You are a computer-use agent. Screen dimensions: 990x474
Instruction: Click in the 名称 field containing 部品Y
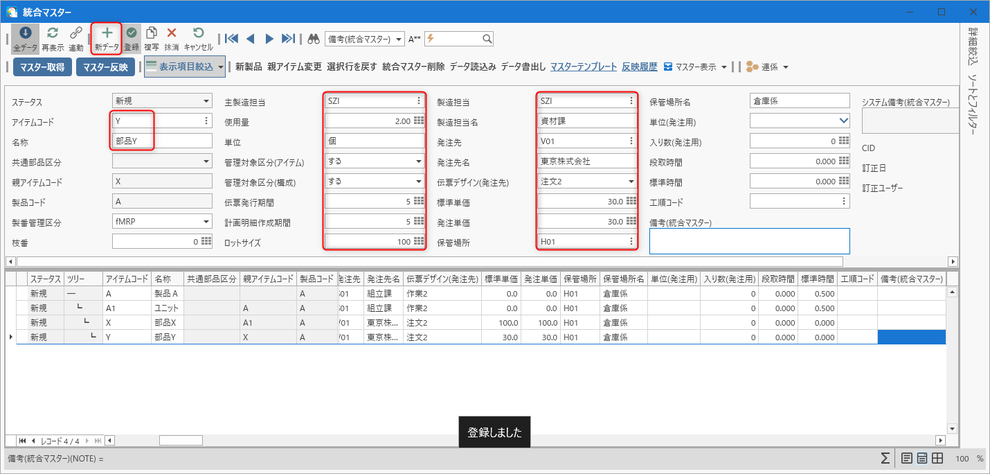[163, 141]
